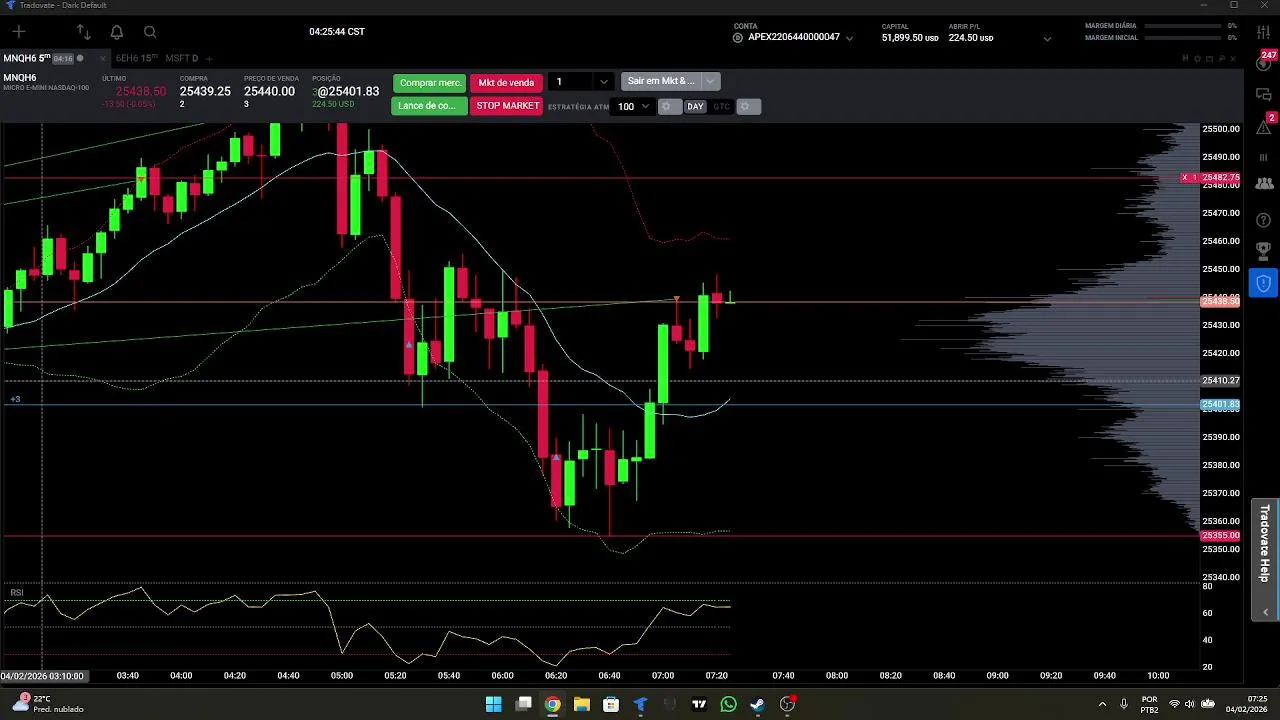Click the order quantity input field

[573, 82]
